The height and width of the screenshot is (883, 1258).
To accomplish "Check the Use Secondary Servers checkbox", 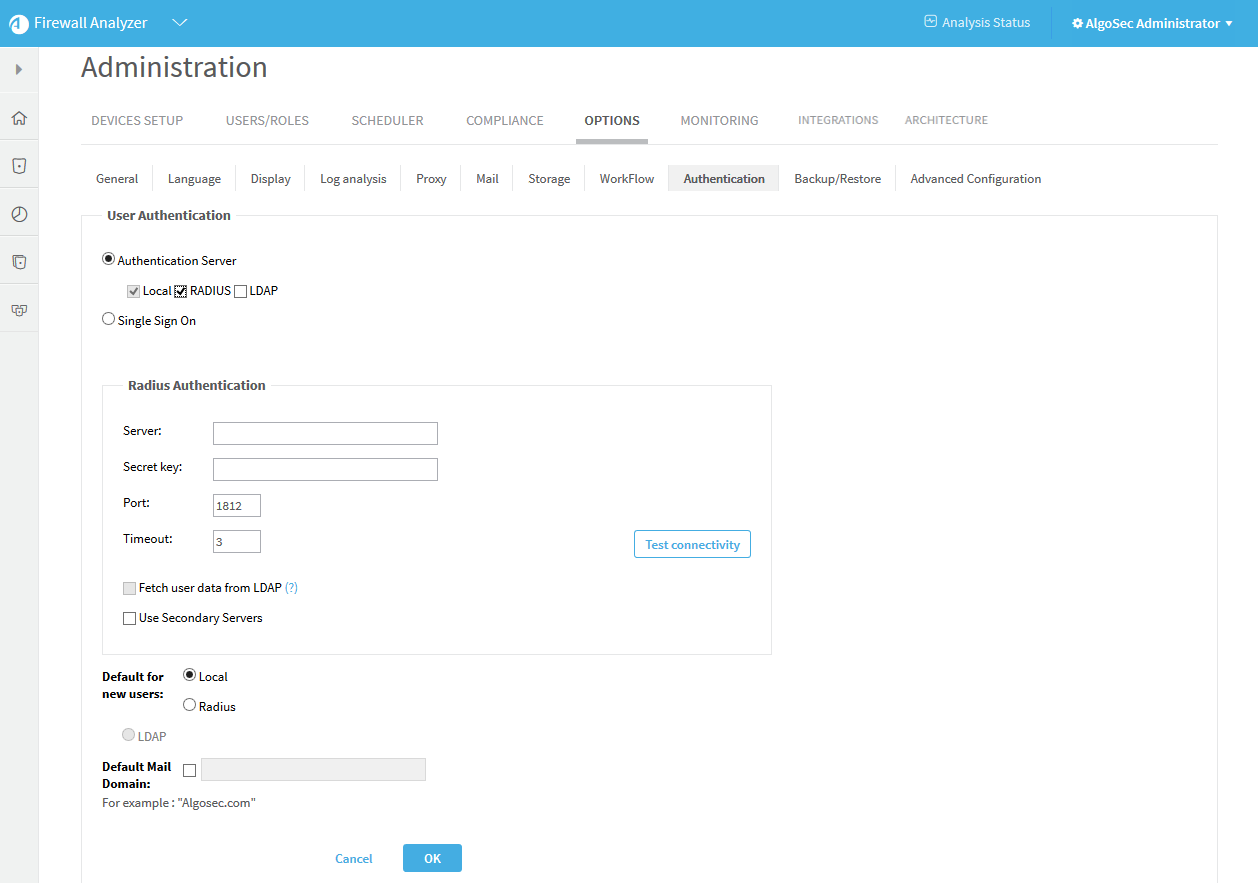I will click(129, 619).
